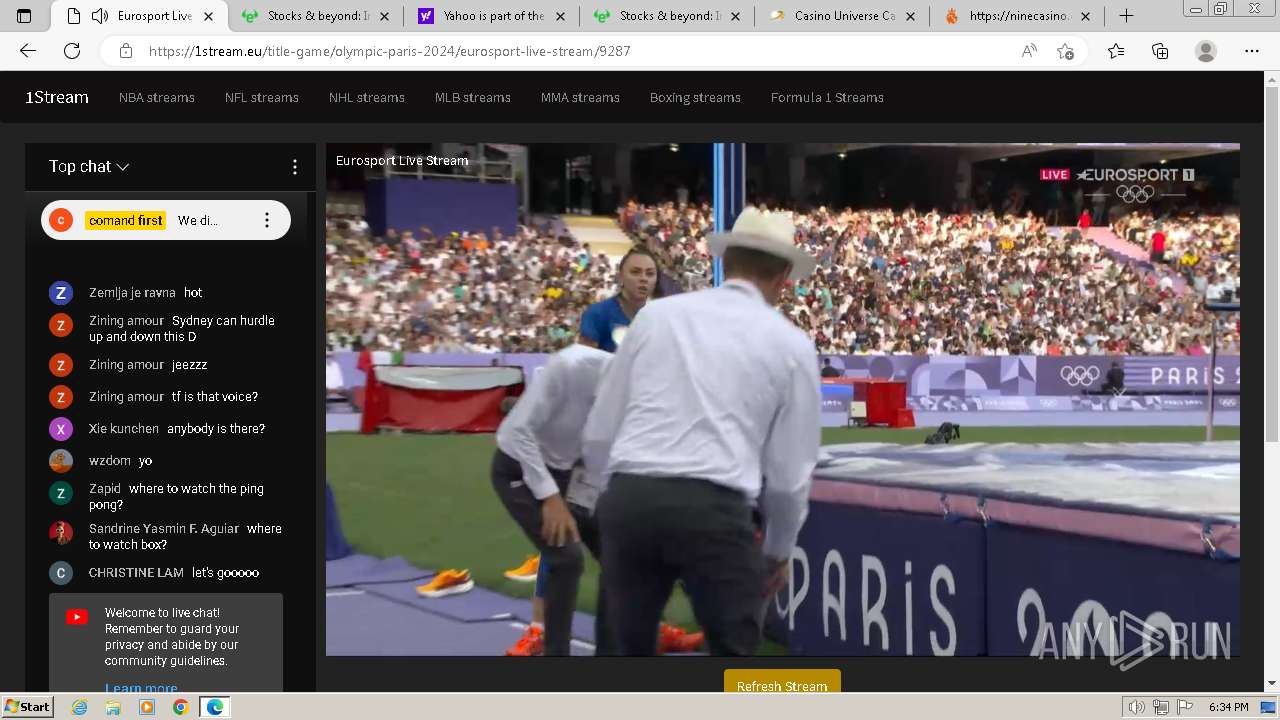Open NFL streams menu item
The image size is (1280, 720).
click(x=262, y=97)
